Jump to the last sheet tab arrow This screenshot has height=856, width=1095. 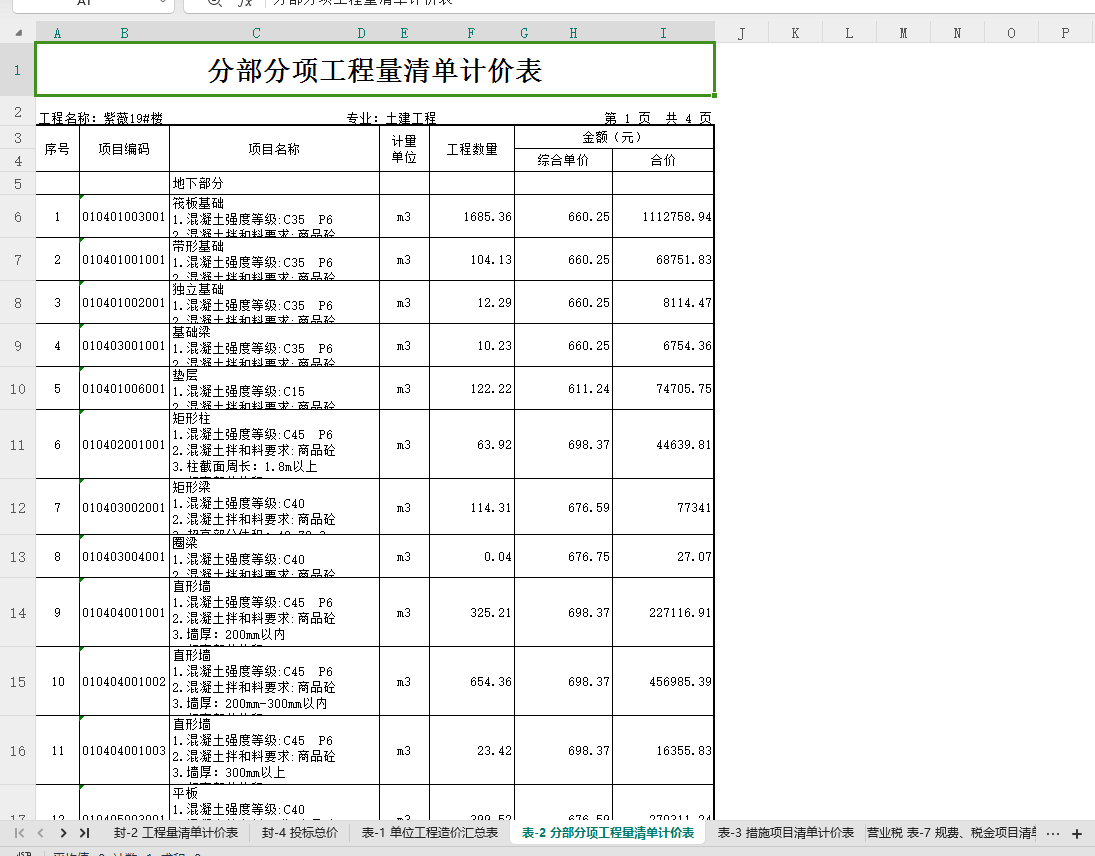point(84,832)
